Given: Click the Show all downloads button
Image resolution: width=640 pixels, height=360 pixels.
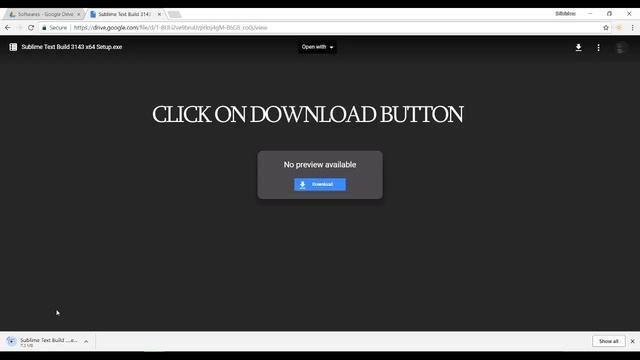Looking at the screenshot, I should click(608, 341).
